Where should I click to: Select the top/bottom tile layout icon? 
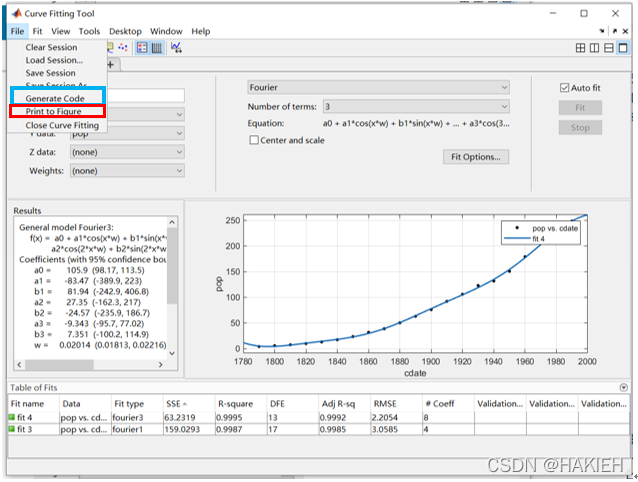coord(608,48)
